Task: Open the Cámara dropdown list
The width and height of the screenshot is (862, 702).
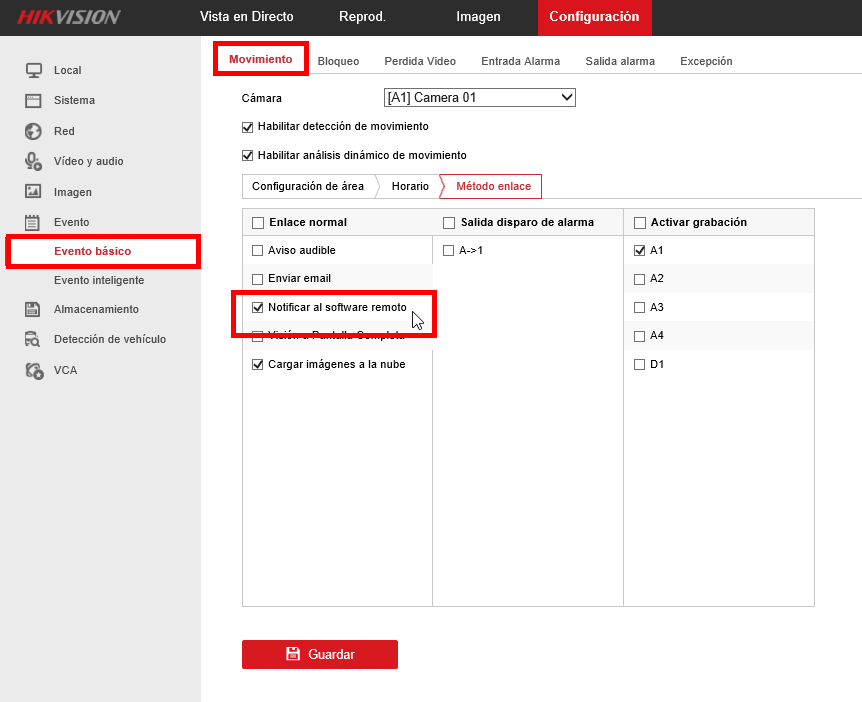Action: point(479,97)
